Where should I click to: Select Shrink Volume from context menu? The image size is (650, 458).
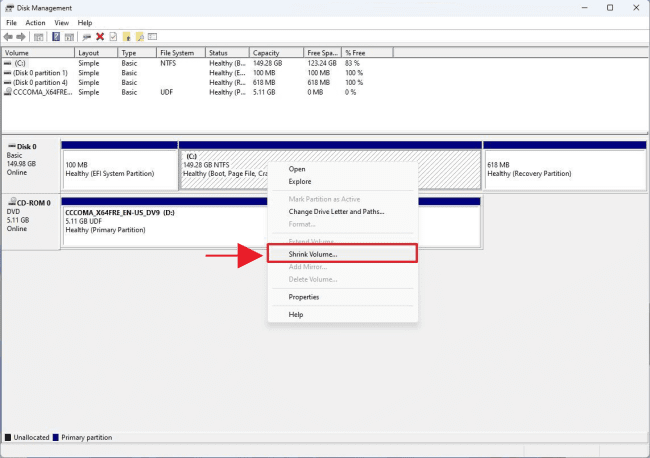click(313, 255)
